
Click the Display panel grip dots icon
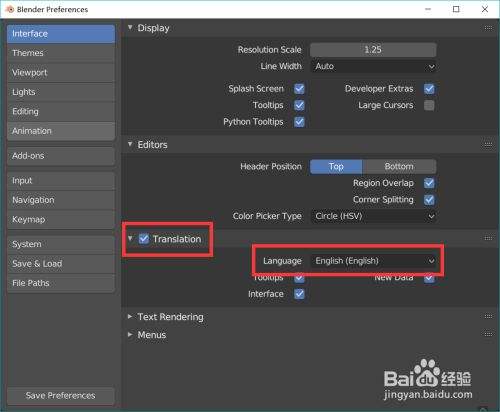pos(488,28)
